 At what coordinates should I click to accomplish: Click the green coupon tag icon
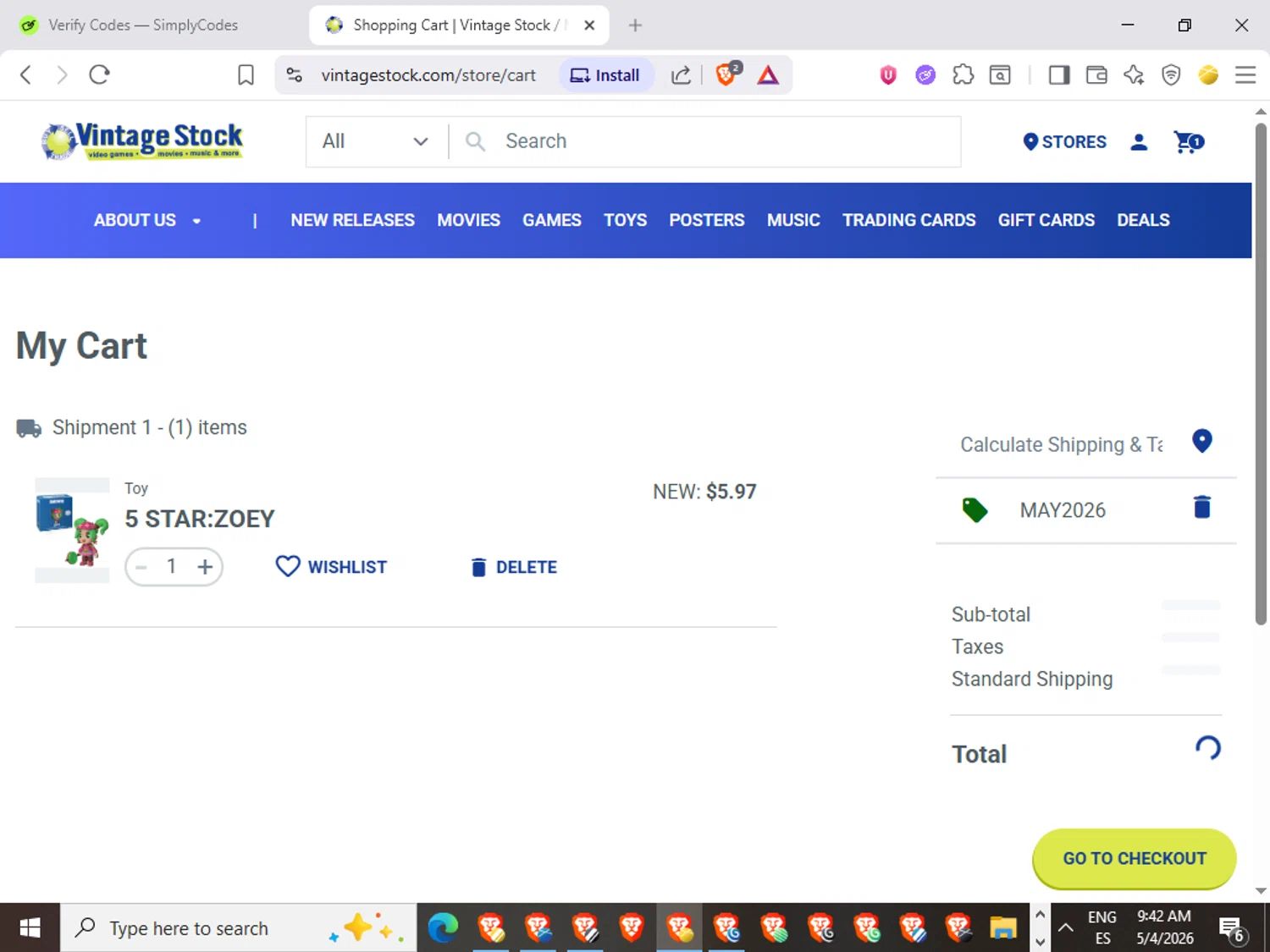click(x=975, y=509)
